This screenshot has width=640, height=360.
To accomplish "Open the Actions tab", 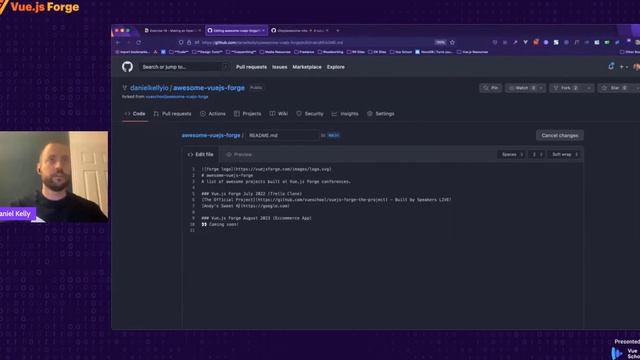I will (213, 114).
